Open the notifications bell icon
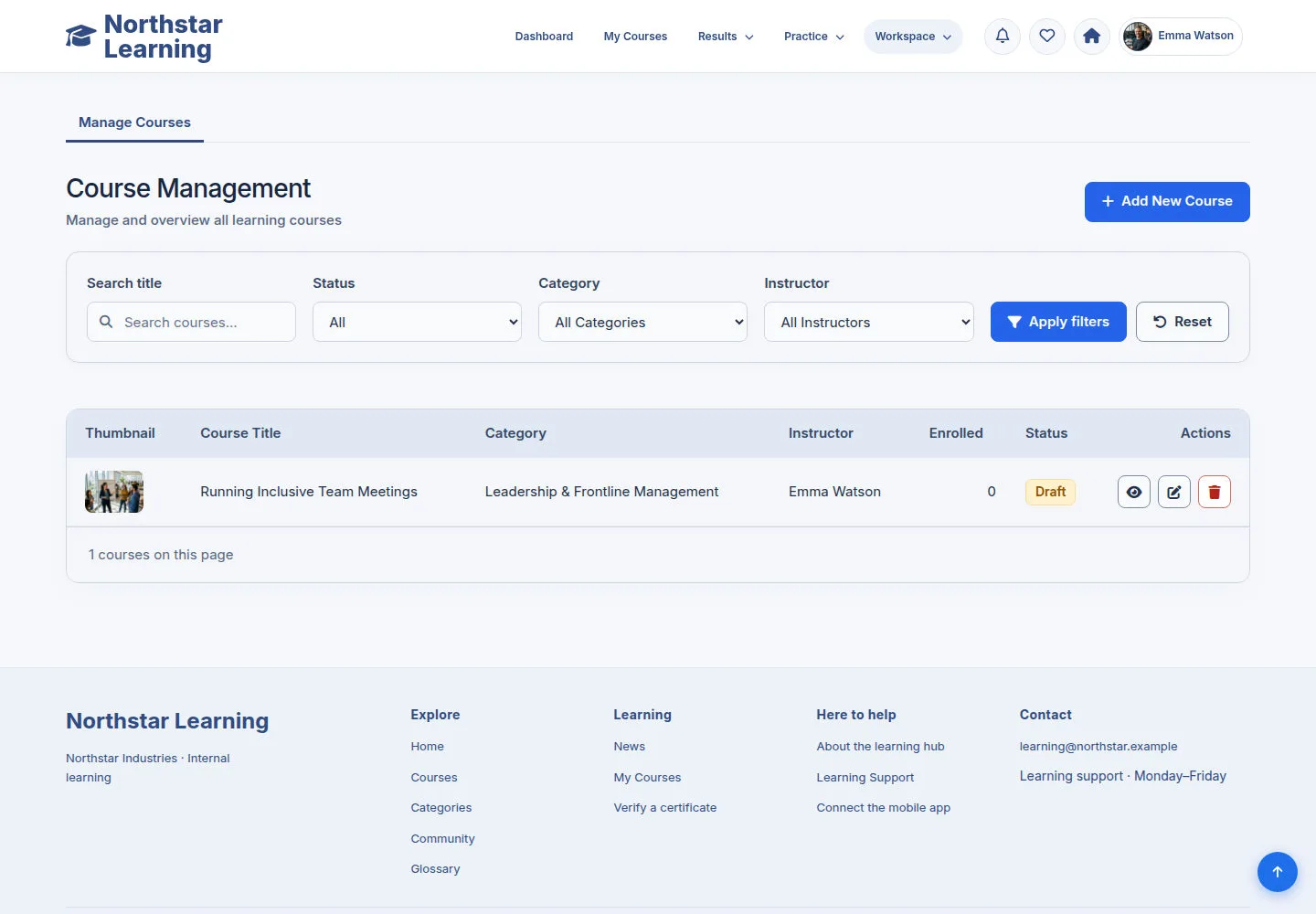The height and width of the screenshot is (914, 1316). click(1003, 37)
